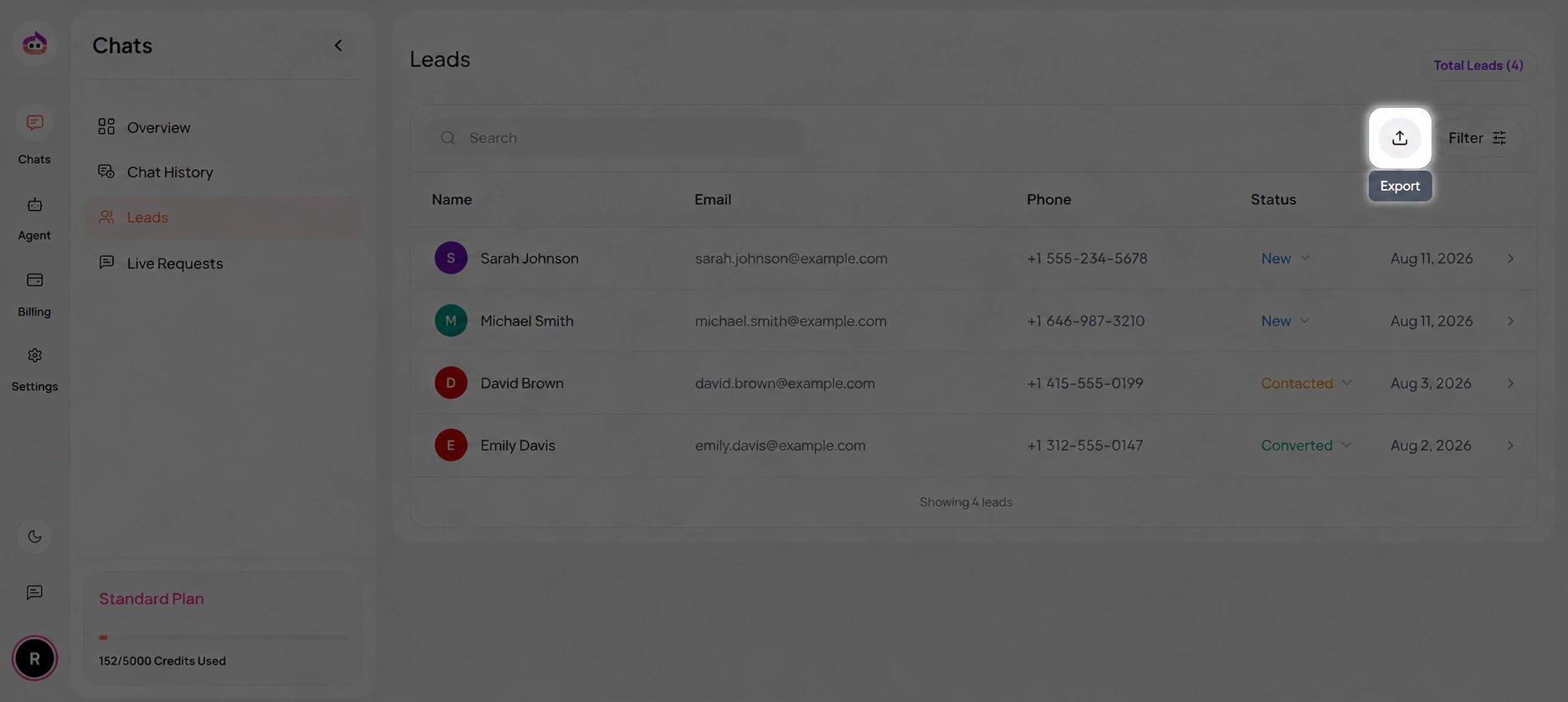Toggle dark mode moon icon
Viewport: 1568px width, 702px height.
click(x=34, y=537)
